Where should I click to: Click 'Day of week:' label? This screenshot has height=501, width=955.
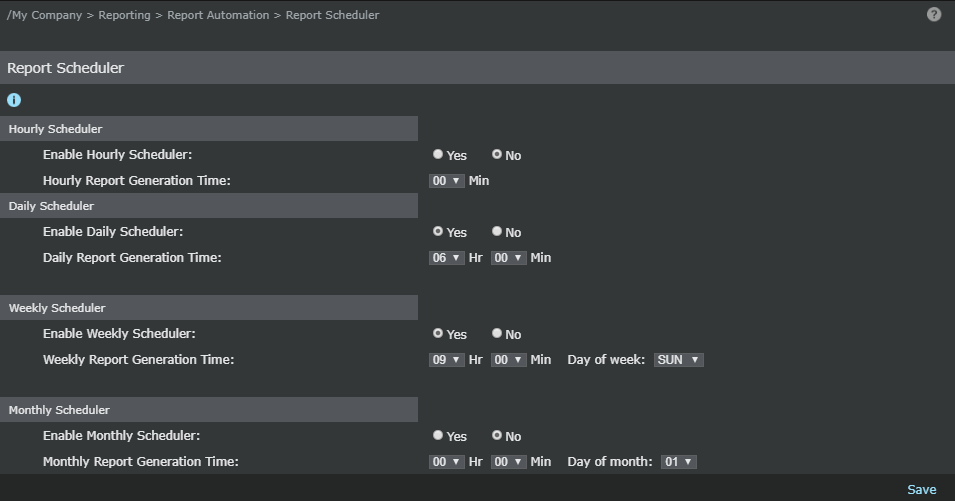pos(606,360)
